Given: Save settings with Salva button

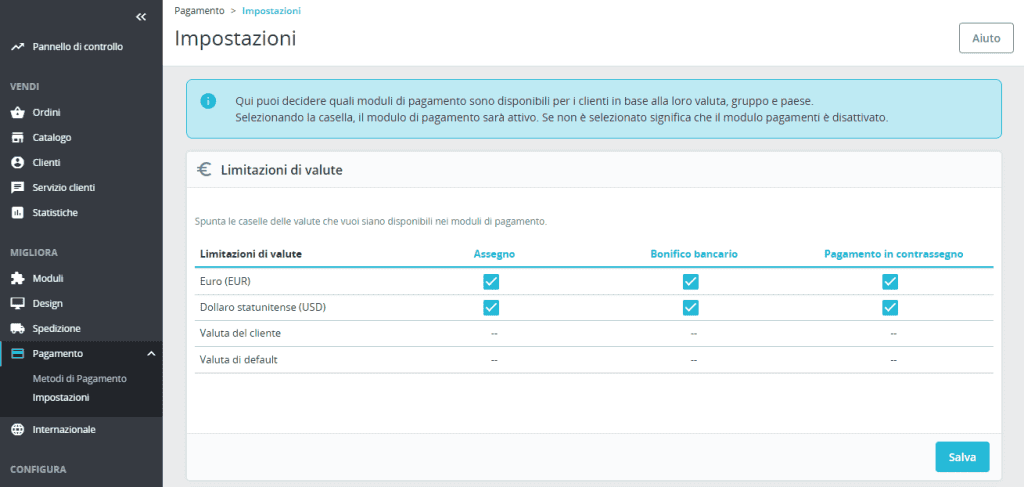Looking at the screenshot, I should 962,457.
